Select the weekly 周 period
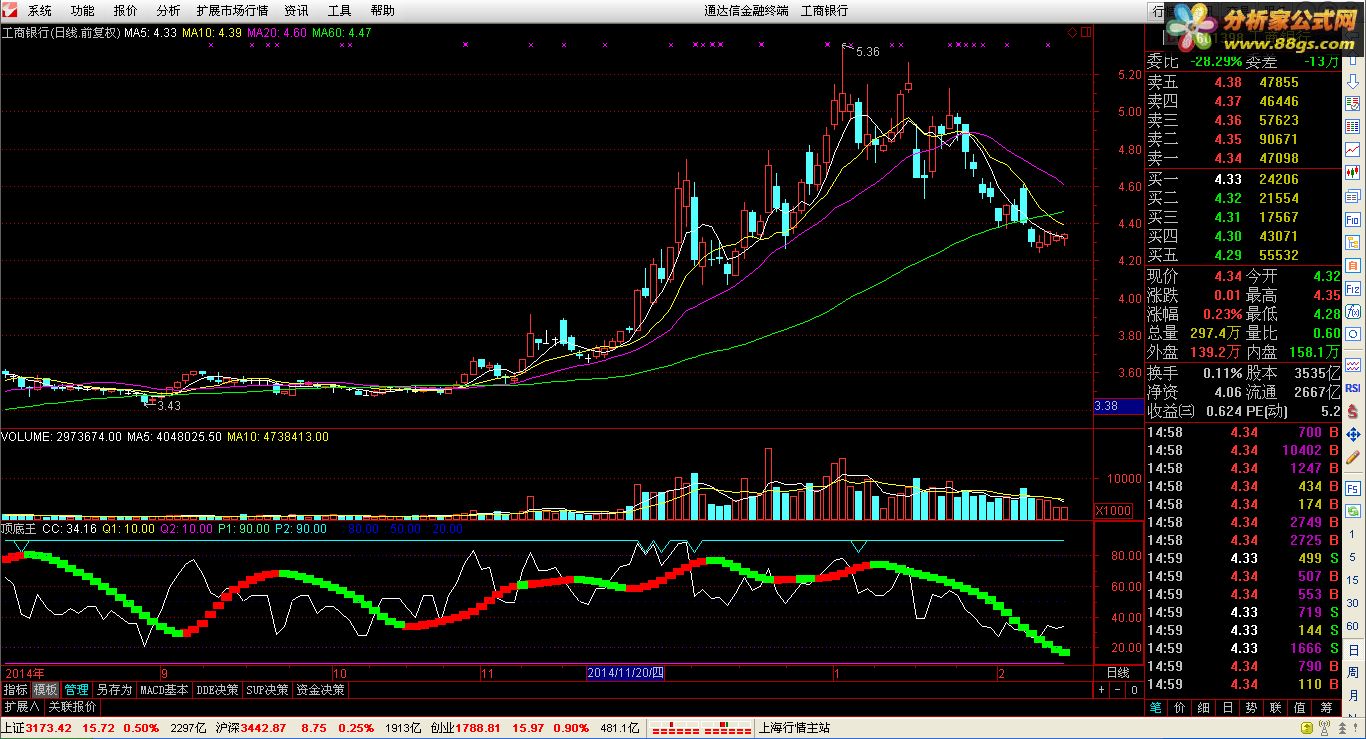 (x=1352, y=674)
